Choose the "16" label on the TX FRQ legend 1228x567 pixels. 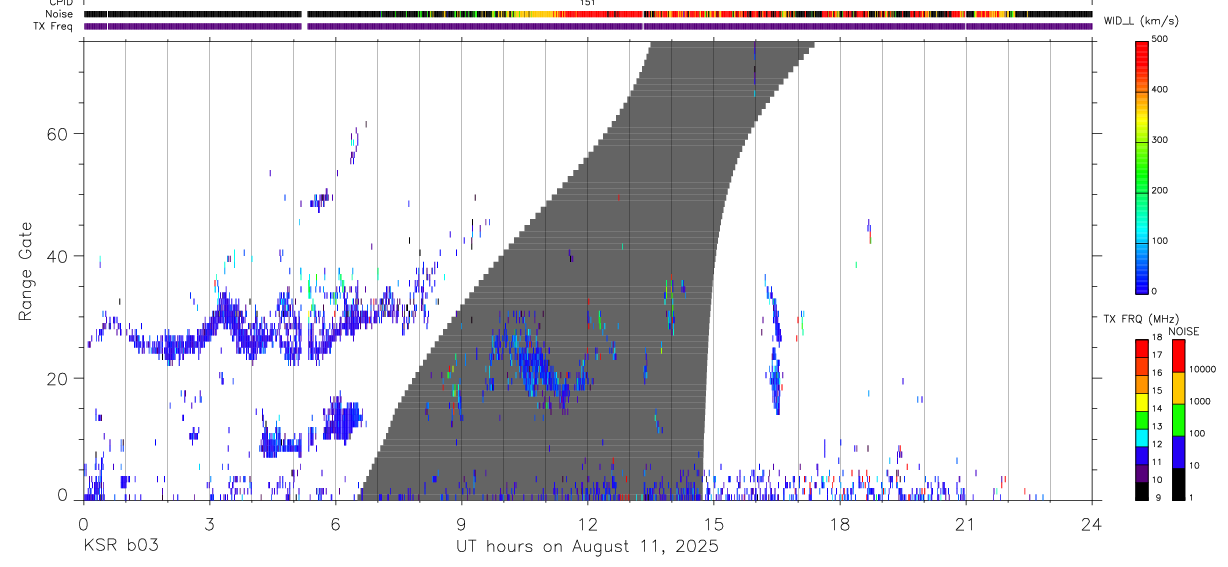(x=1157, y=373)
